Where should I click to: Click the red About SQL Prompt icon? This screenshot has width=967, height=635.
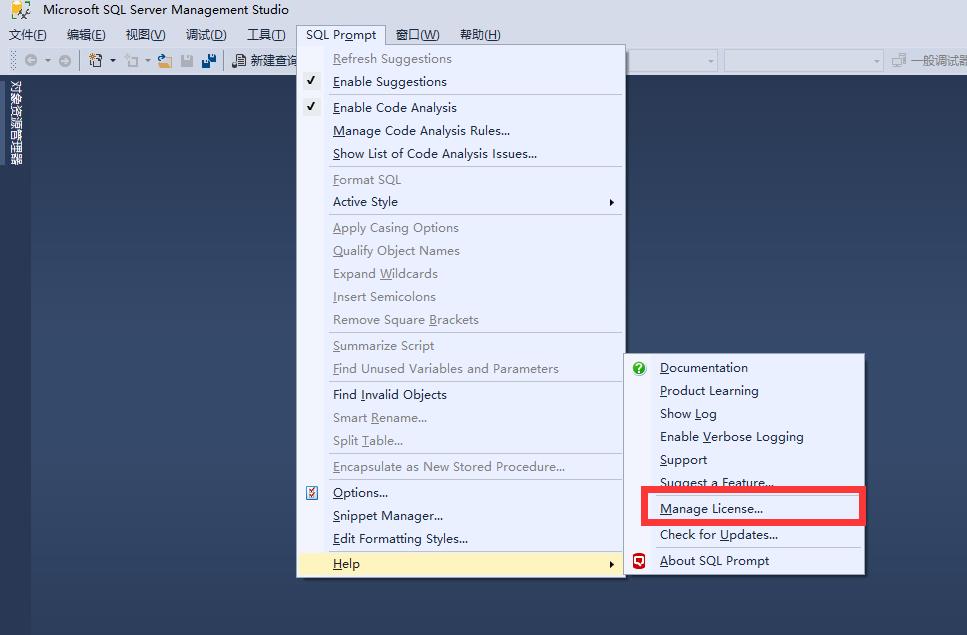click(639, 561)
